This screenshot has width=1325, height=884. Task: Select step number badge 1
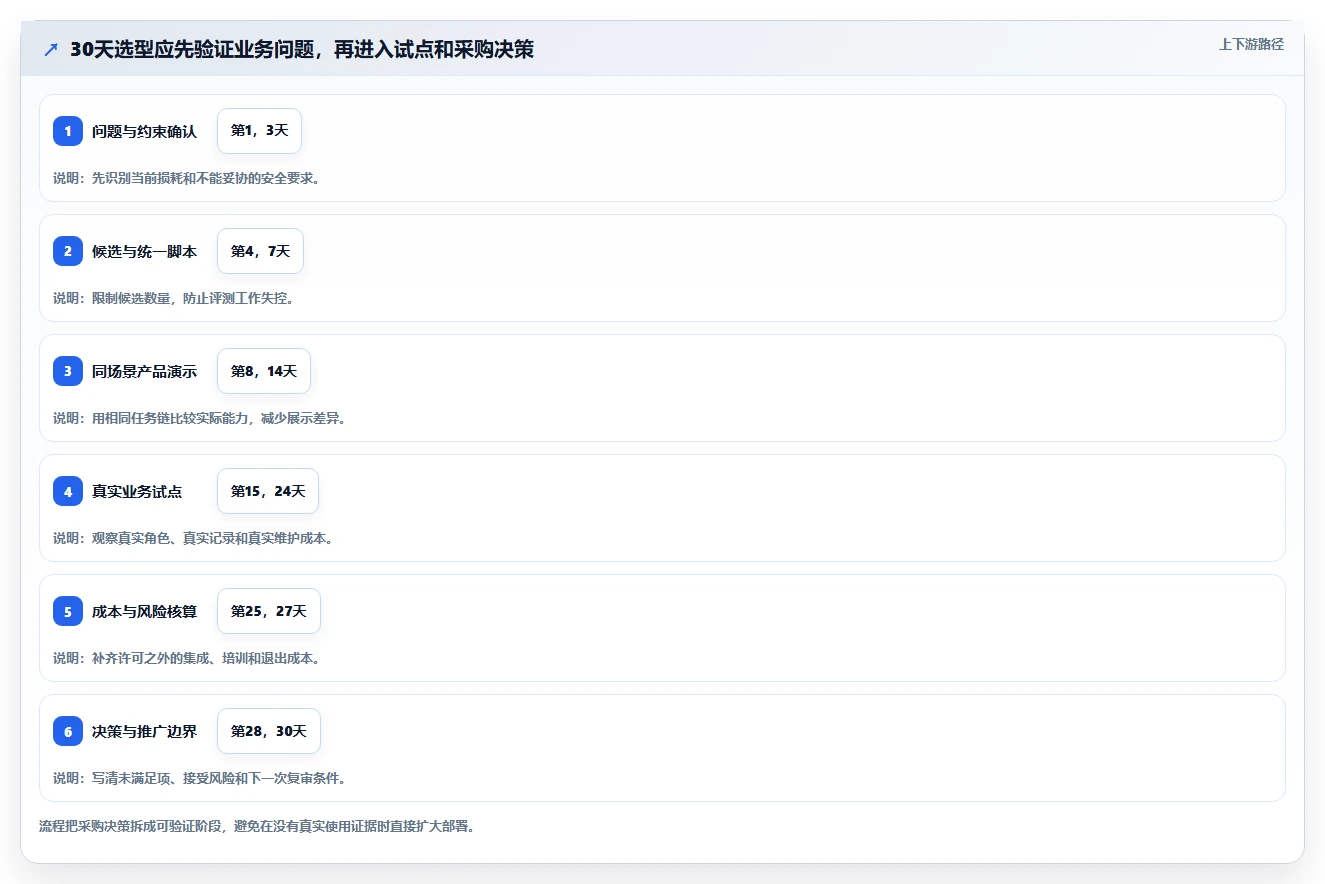68,131
